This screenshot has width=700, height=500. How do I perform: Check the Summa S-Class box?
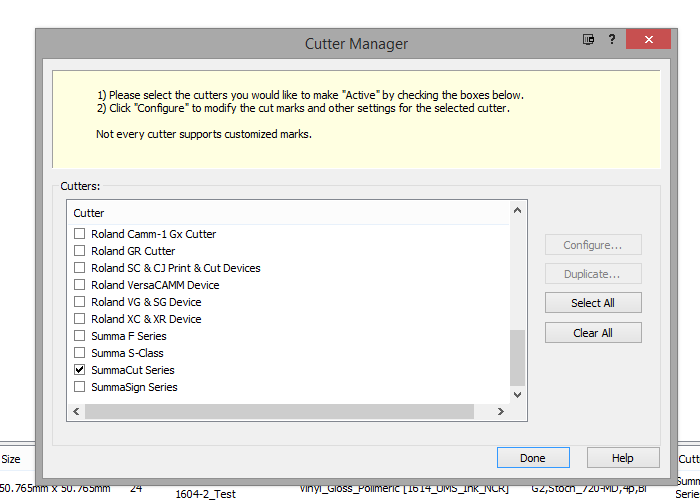pyautogui.click(x=79, y=352)
